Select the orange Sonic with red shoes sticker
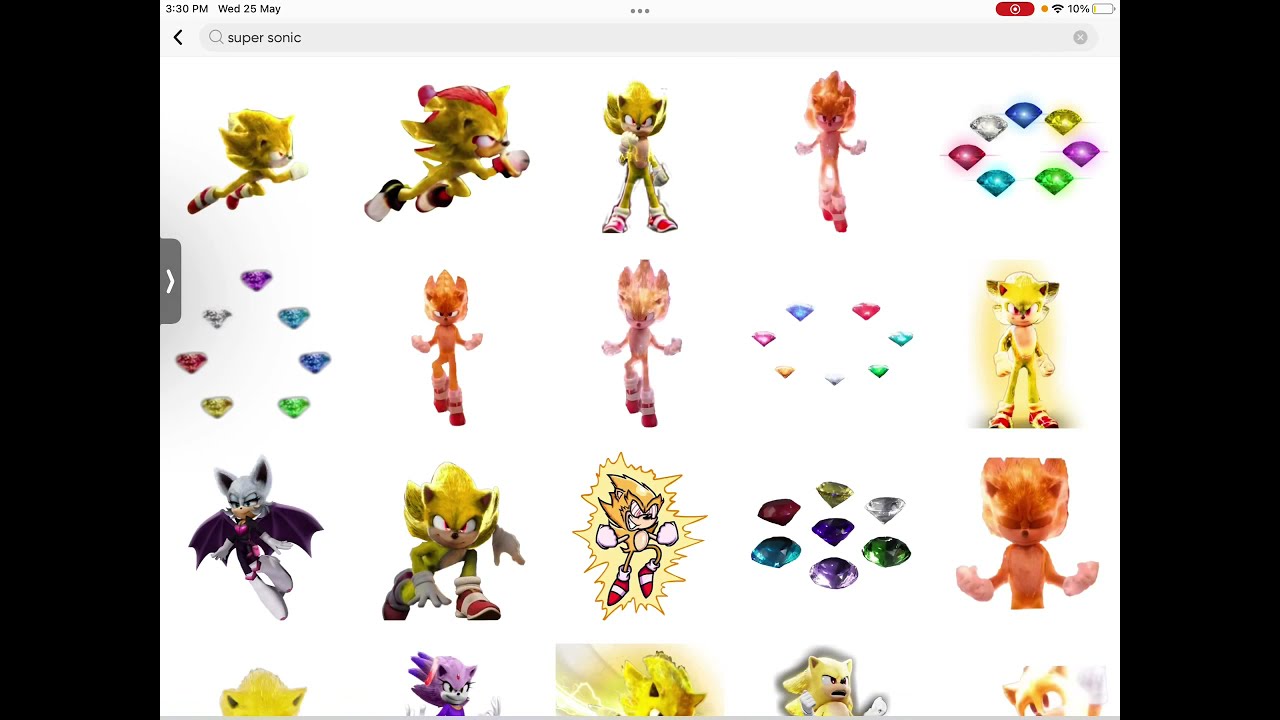The height and width of the screenshot is (720, 1280). coord(447,347)
